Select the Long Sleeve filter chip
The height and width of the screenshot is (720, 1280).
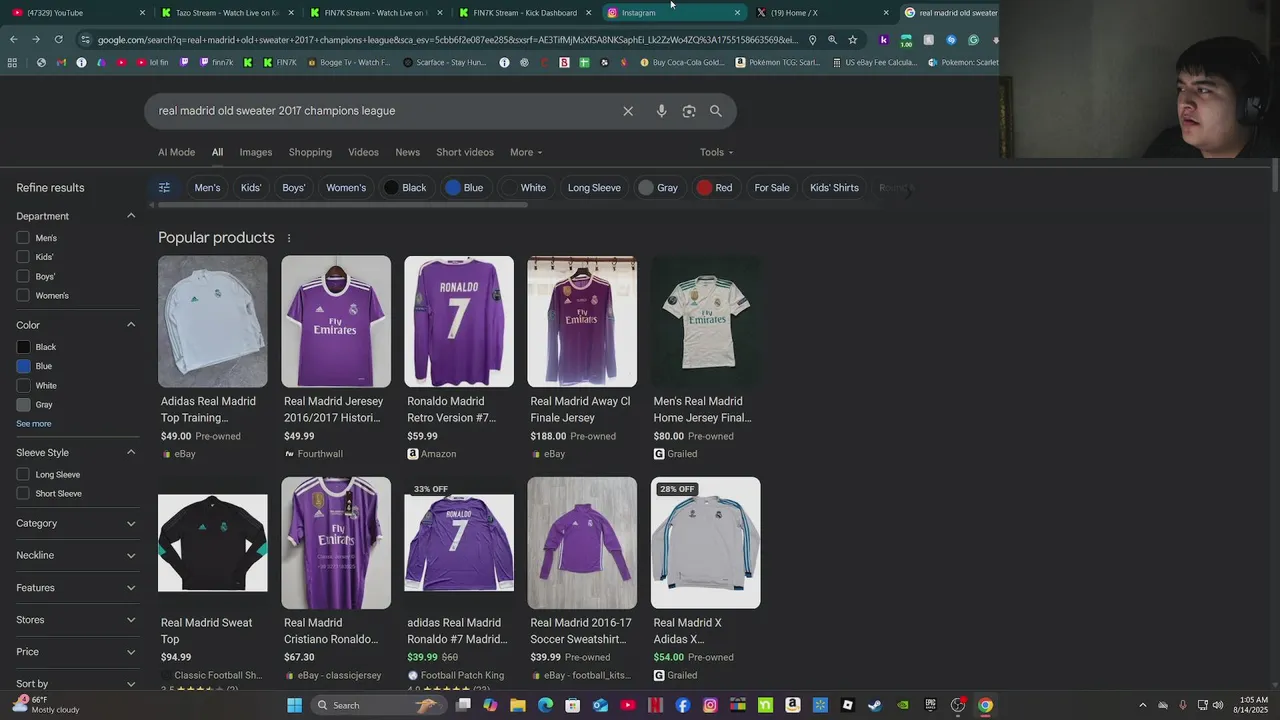tap(594, 188)
